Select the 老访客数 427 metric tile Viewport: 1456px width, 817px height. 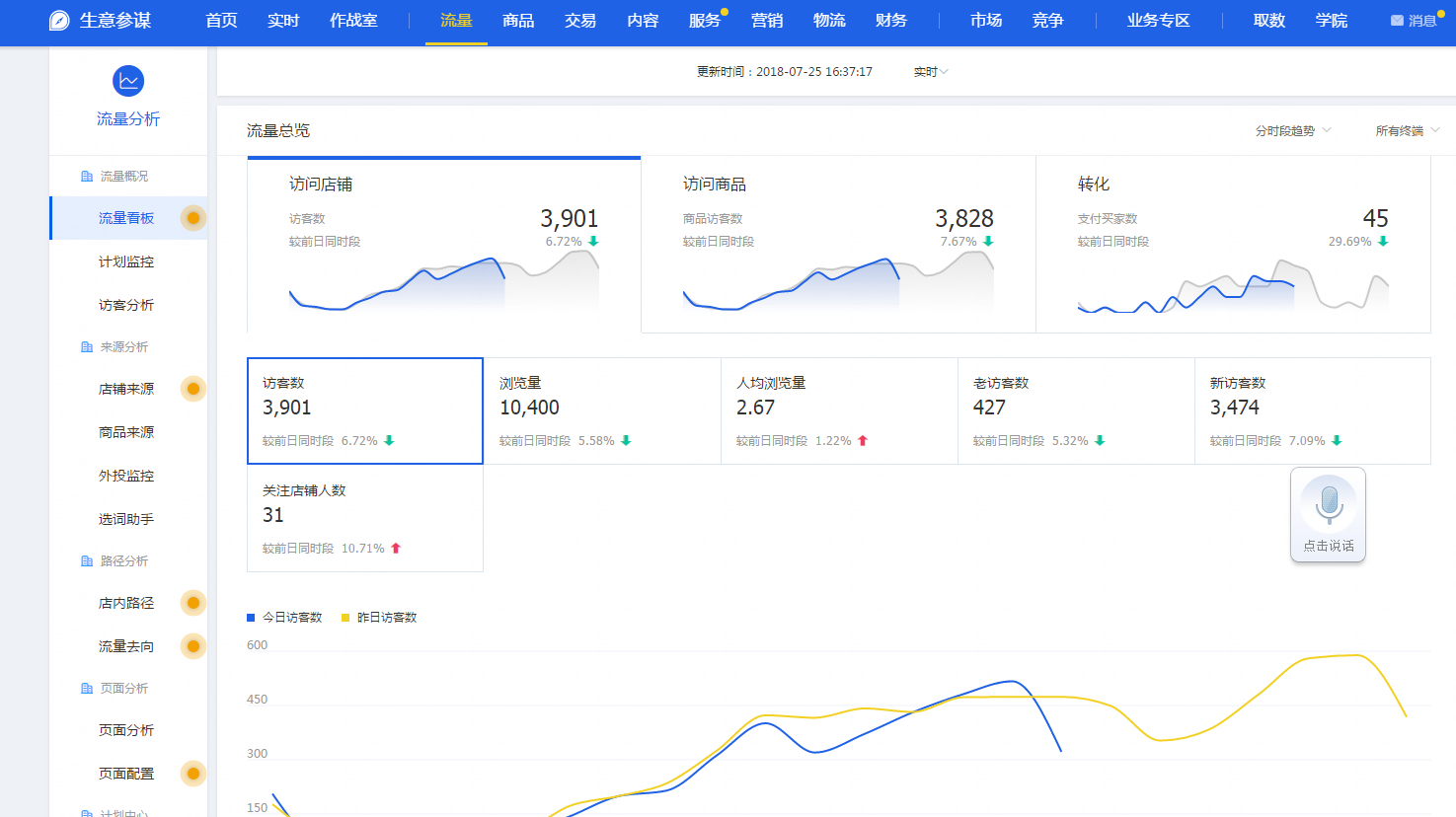[1076, 410]
